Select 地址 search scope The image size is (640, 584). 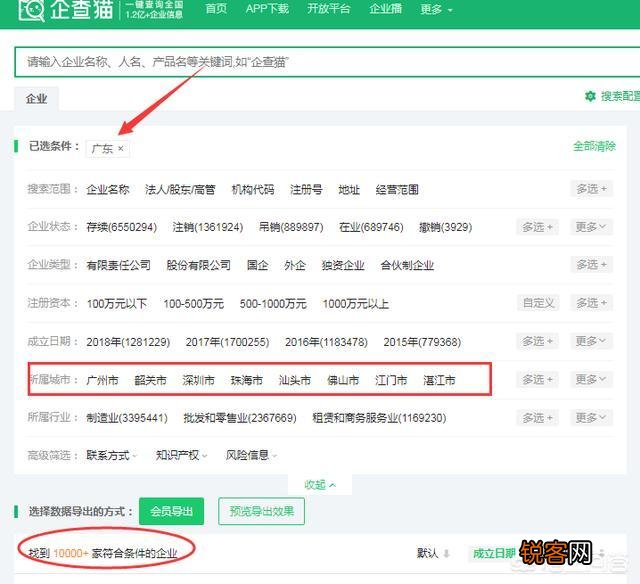click(349, 190)
